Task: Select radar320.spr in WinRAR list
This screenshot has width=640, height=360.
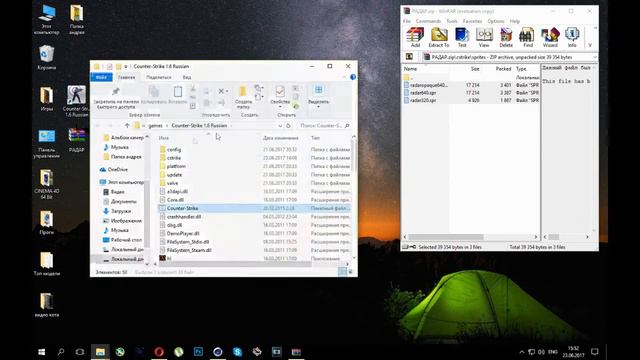Action: click(423, 100)
